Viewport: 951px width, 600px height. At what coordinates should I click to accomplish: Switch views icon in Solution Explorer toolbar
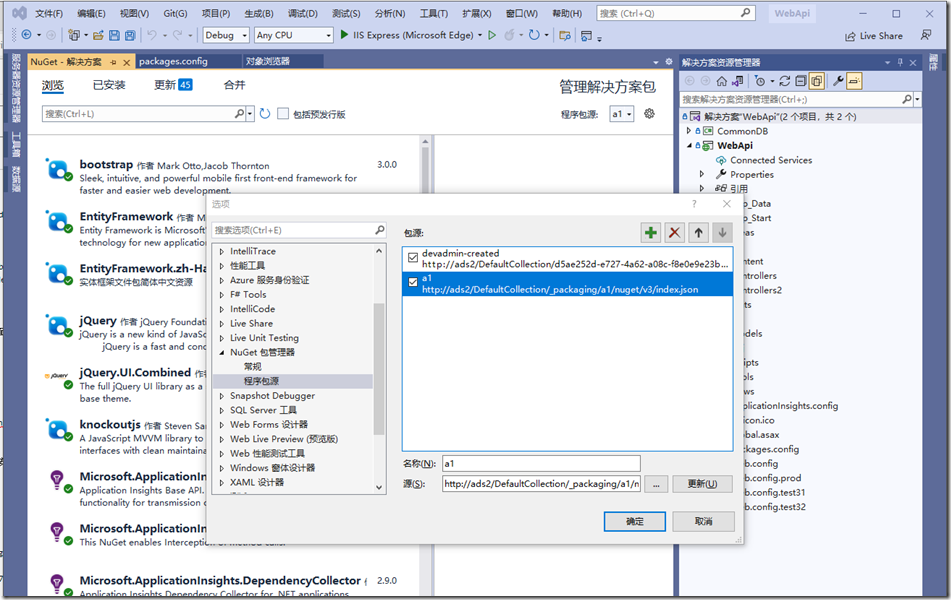(738, 81)
